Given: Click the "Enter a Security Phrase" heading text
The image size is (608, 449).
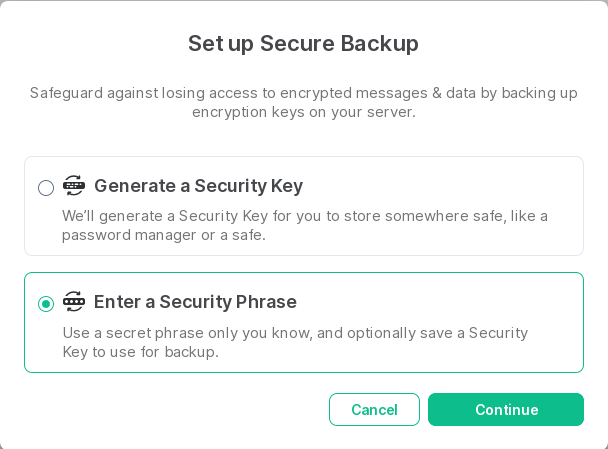Looking at the screenshot, I should 195,302.
